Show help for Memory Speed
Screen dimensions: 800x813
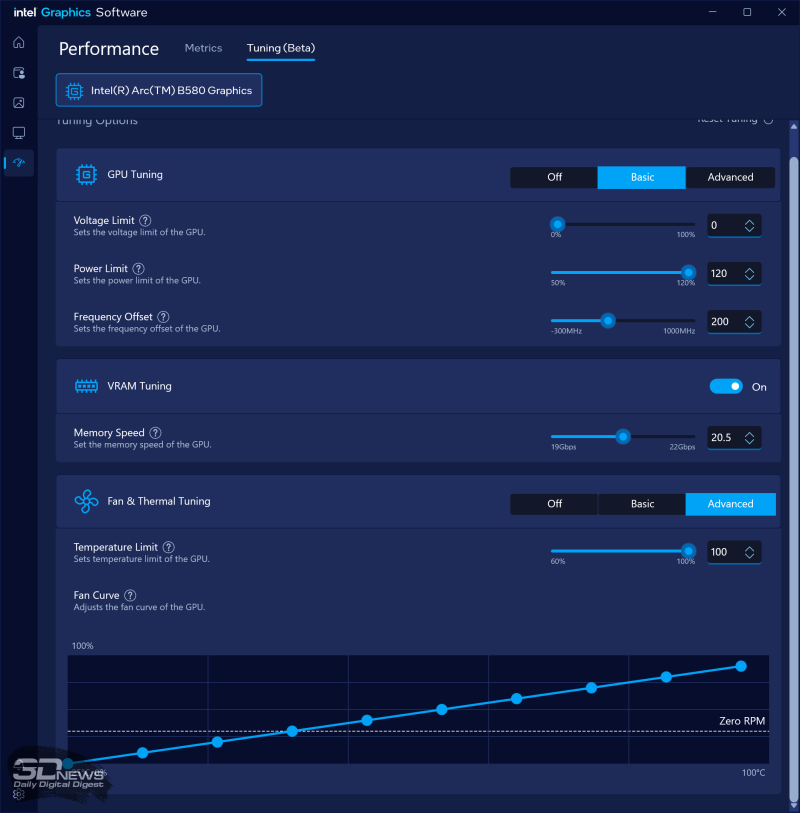(155, 432)
